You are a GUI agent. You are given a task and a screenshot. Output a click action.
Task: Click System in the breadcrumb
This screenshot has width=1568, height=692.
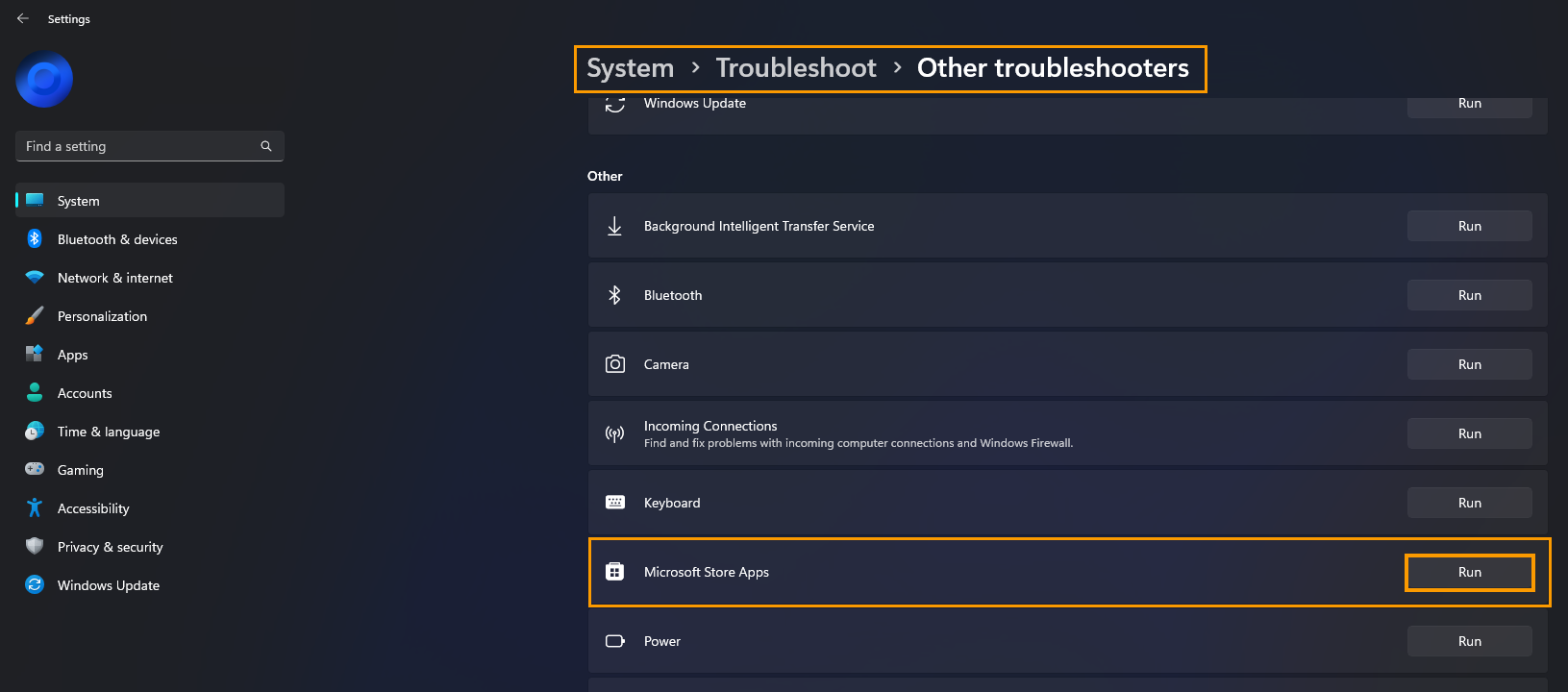pyautogui.click(x=631, y=68)
